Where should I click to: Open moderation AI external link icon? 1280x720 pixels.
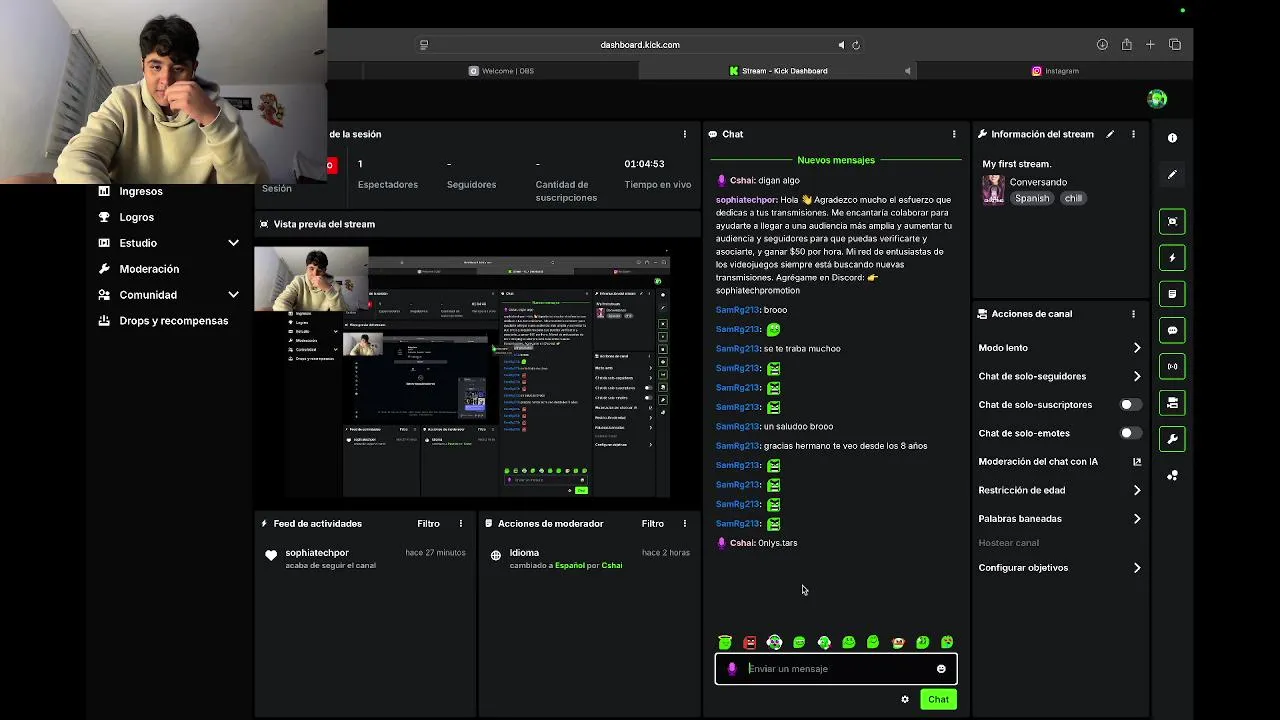[x=1137, y=462]
